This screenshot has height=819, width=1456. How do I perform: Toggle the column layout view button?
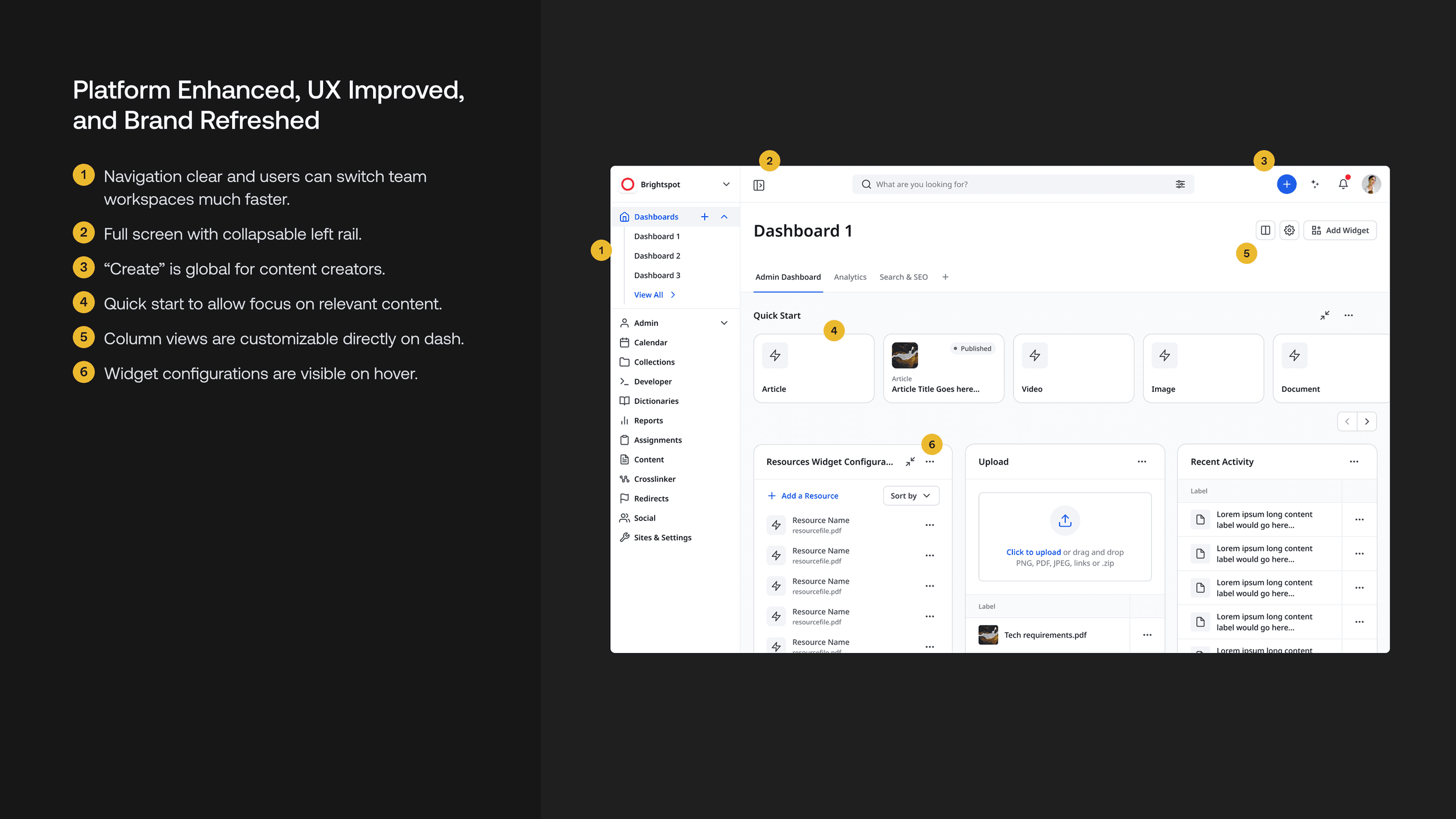pos(1265,230)
